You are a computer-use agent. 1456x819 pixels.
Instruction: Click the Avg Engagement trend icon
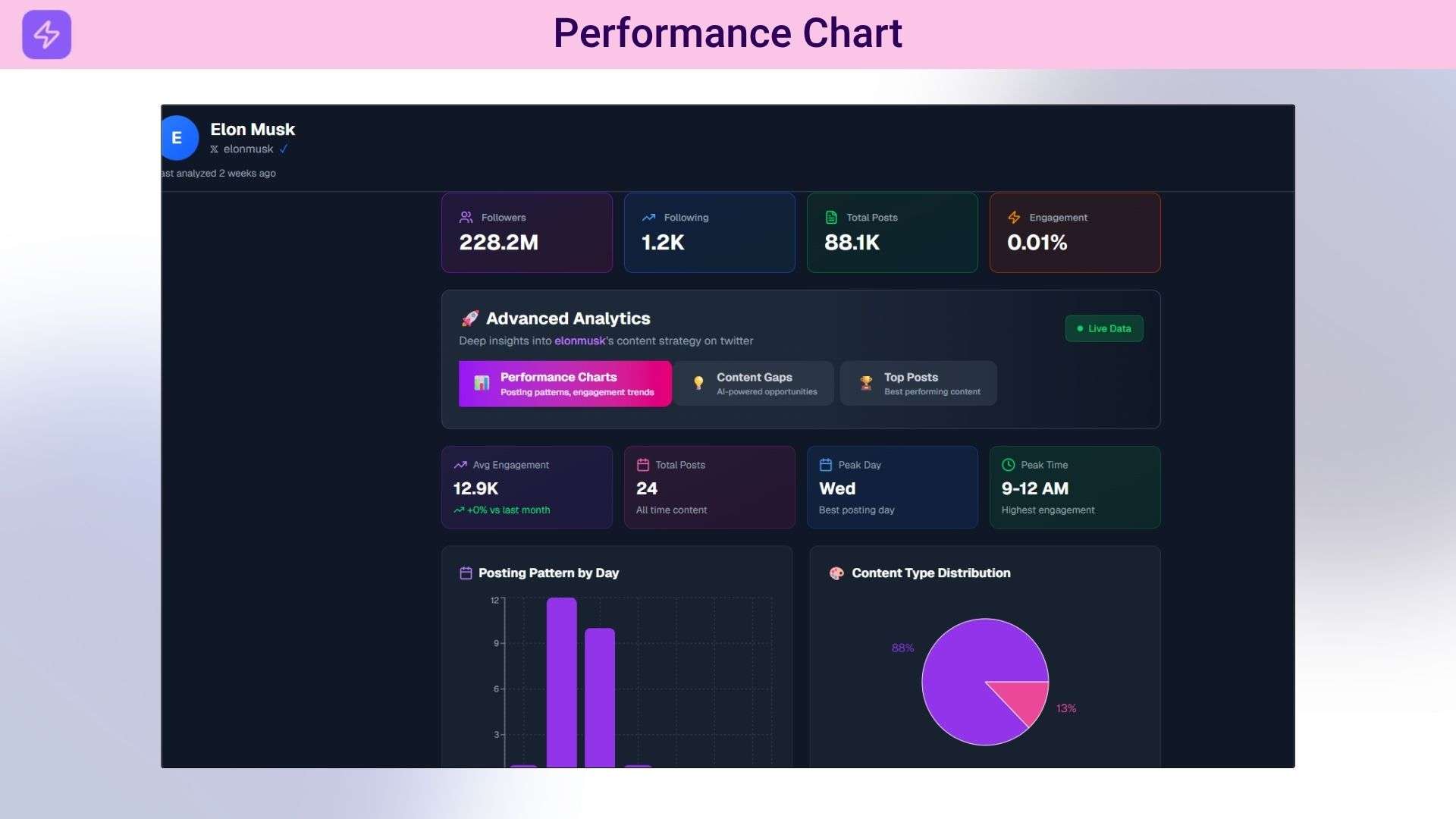pos(460,465)
